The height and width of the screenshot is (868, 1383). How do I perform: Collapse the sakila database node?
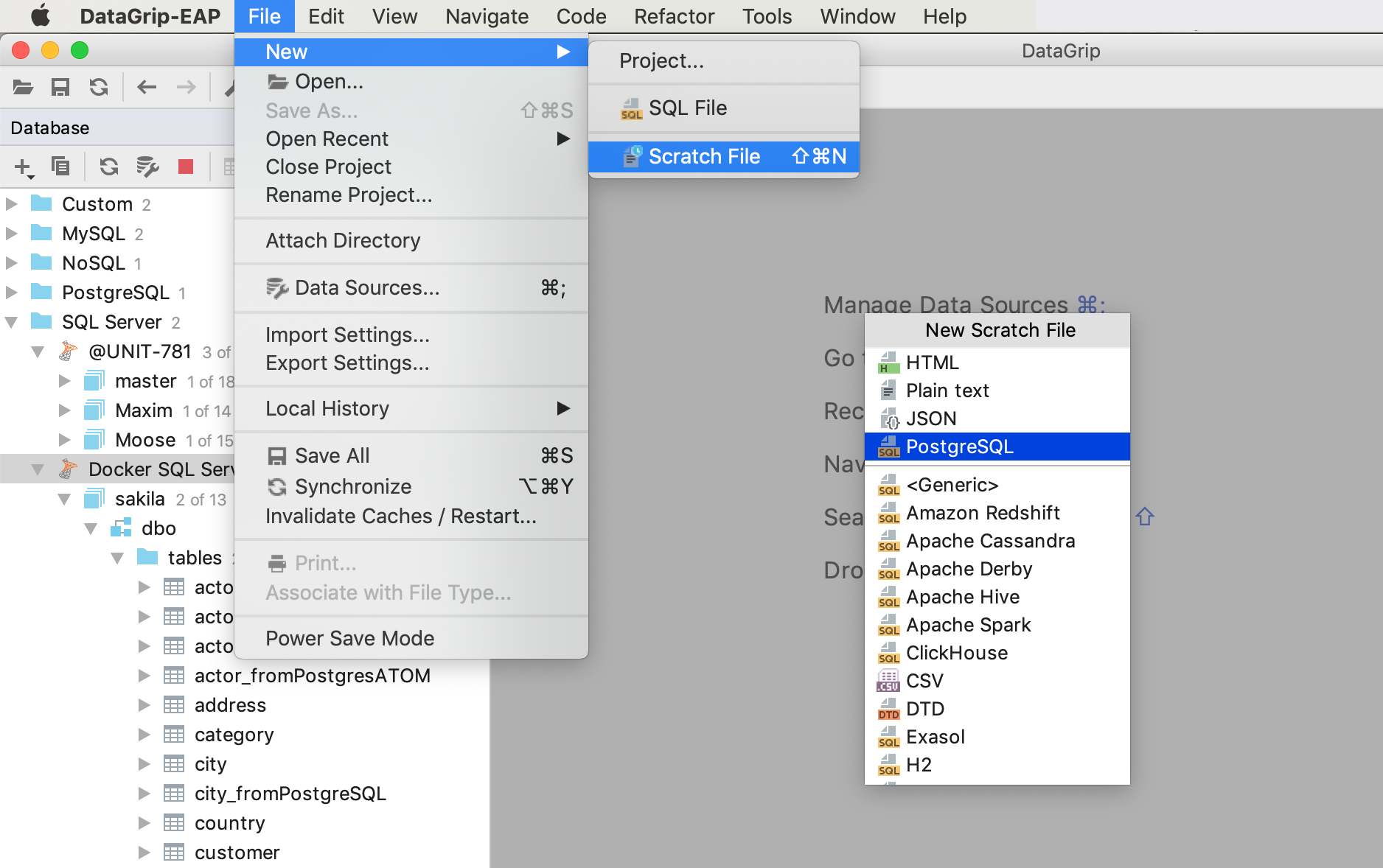64,499
